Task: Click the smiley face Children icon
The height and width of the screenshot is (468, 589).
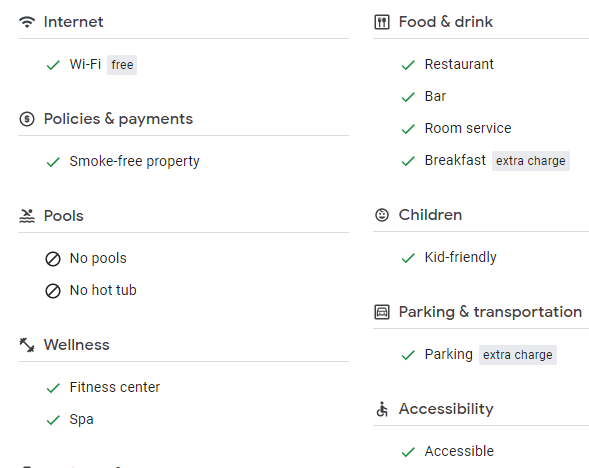Action: [x=382, y=215]
